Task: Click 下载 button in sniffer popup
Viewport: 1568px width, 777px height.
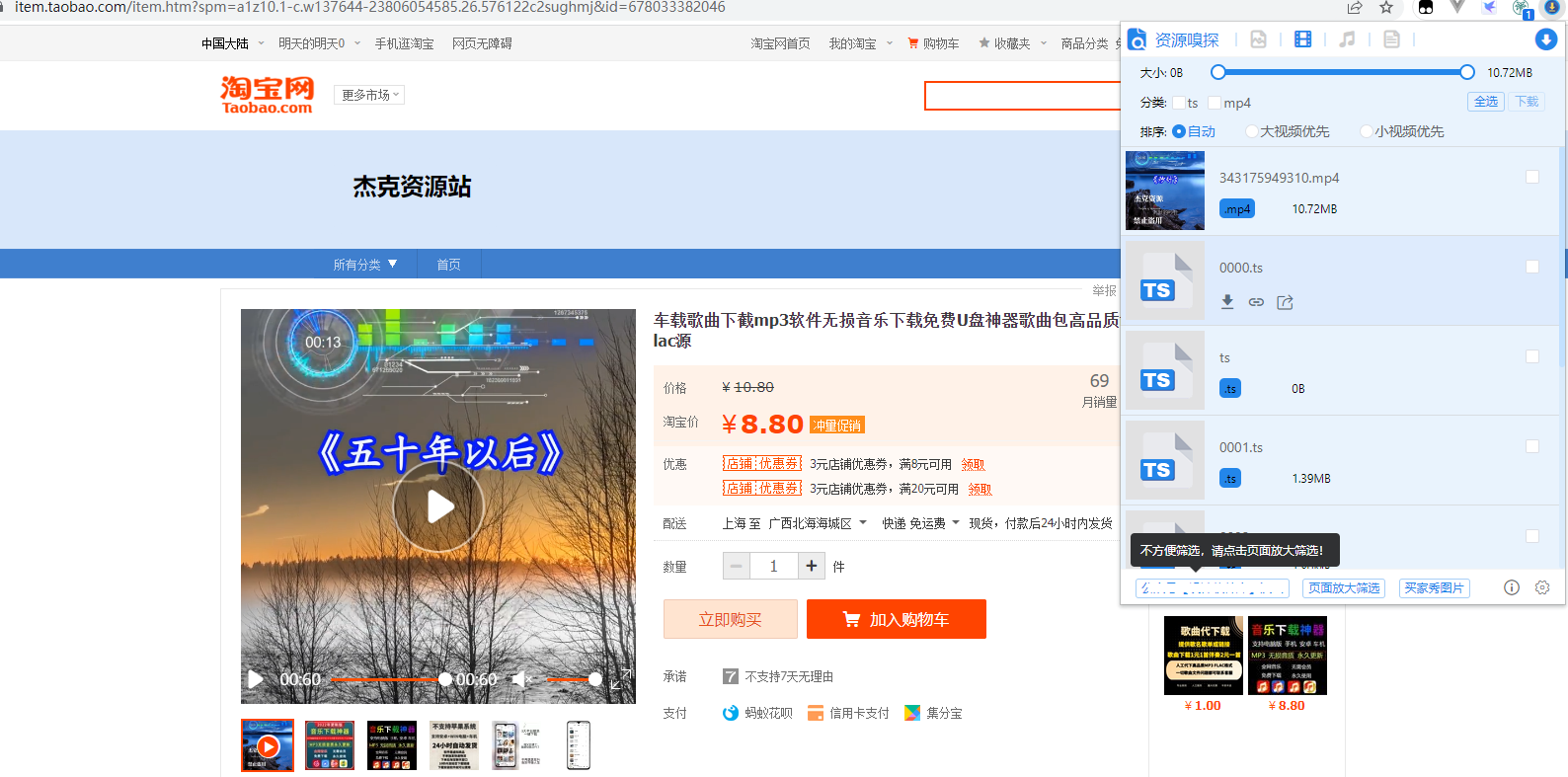Action: [x=1527, y=102]
